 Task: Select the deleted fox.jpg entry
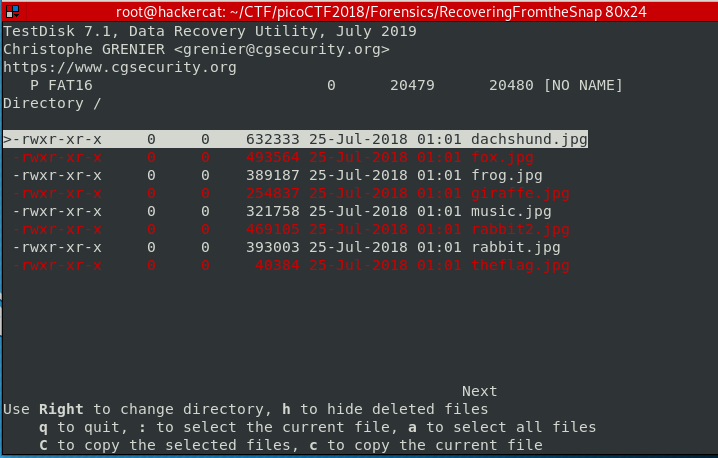273,158
